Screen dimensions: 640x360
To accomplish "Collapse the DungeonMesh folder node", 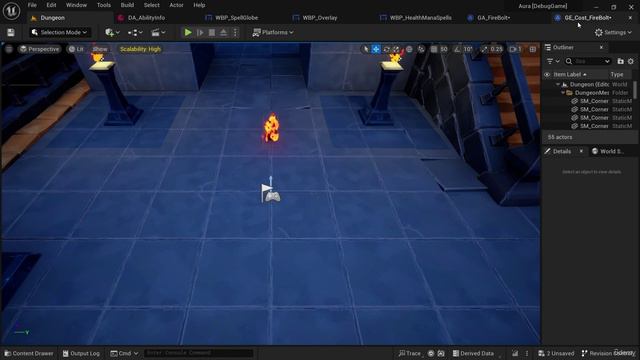I will pos(563,93).
